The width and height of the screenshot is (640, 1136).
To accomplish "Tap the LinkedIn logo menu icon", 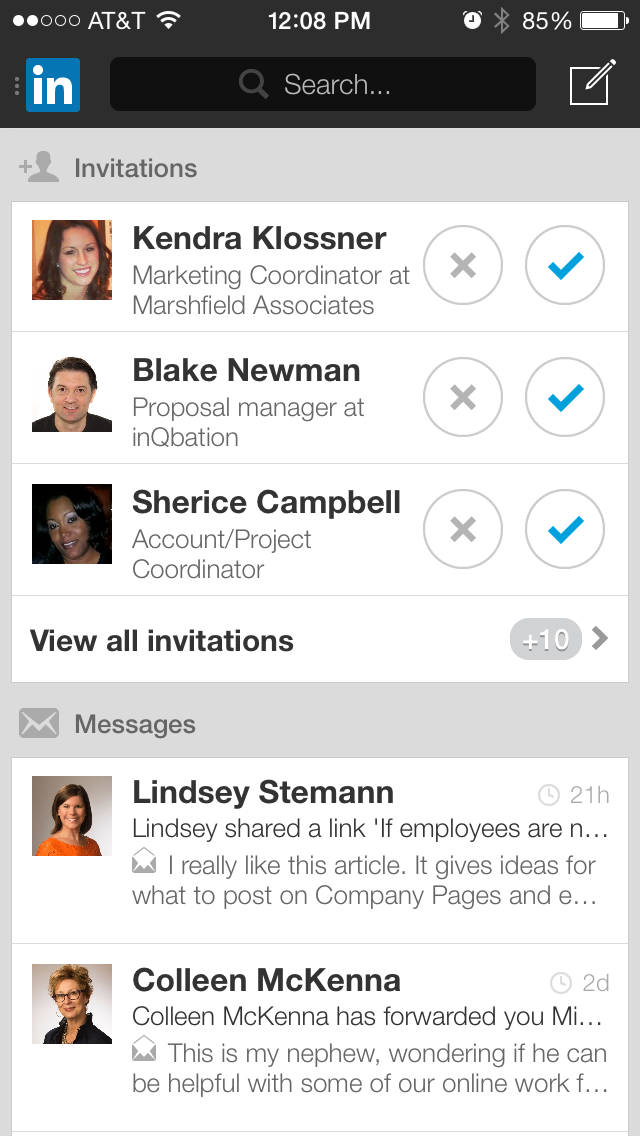I will pos(52,85).
